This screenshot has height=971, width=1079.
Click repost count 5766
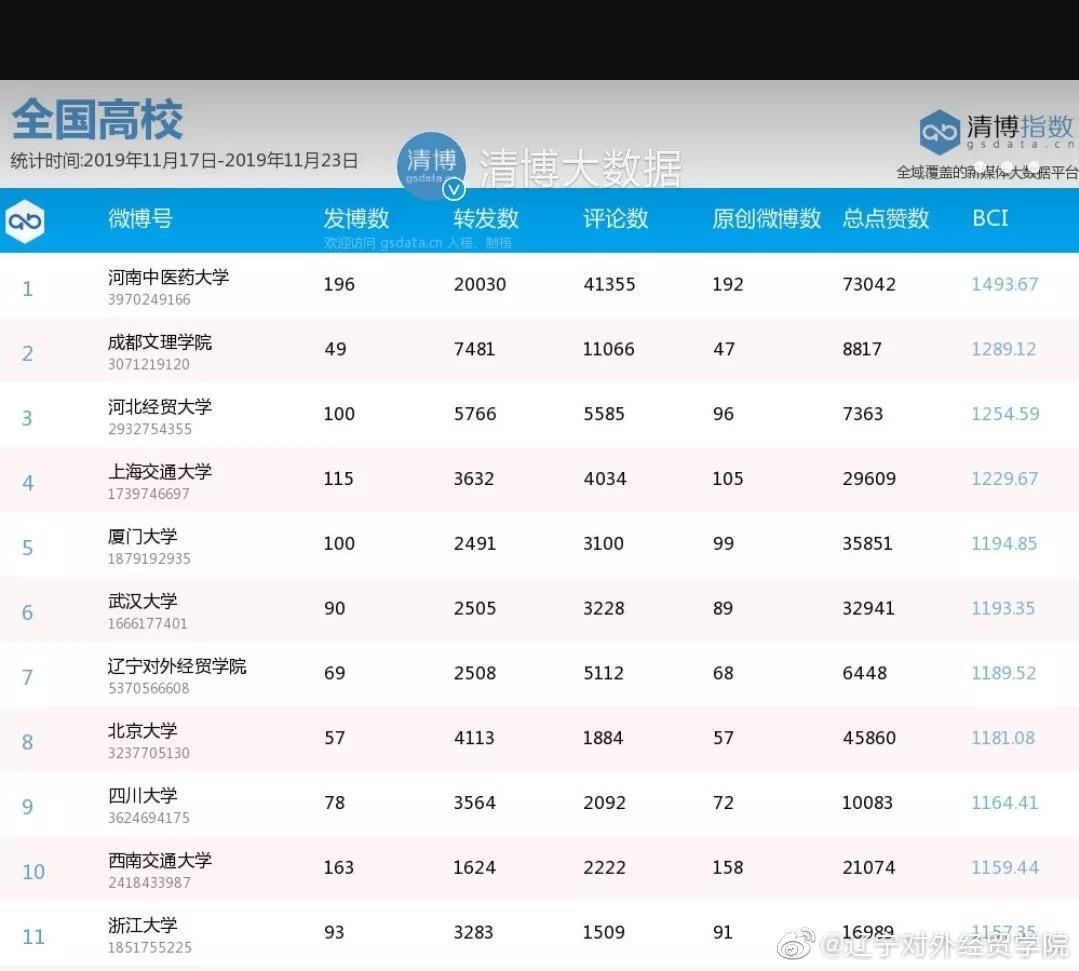(475, 414)
